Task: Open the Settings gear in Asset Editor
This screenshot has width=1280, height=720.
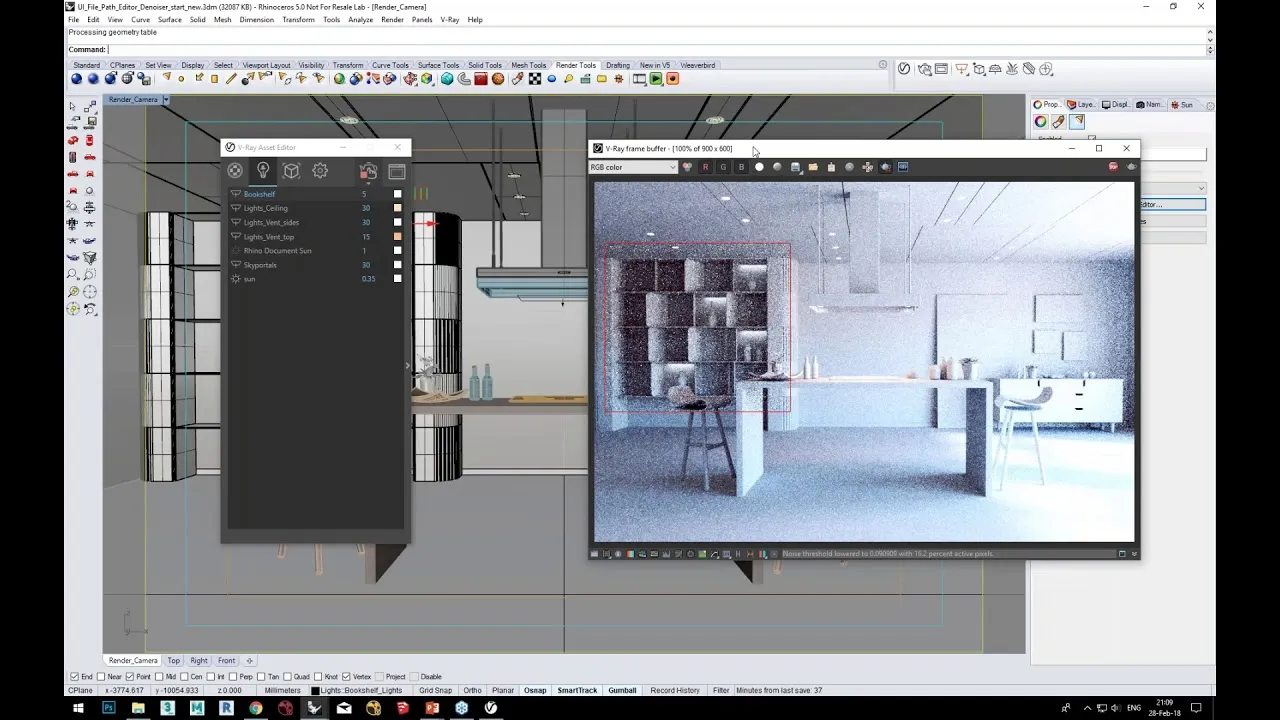Action: (320, 171)
